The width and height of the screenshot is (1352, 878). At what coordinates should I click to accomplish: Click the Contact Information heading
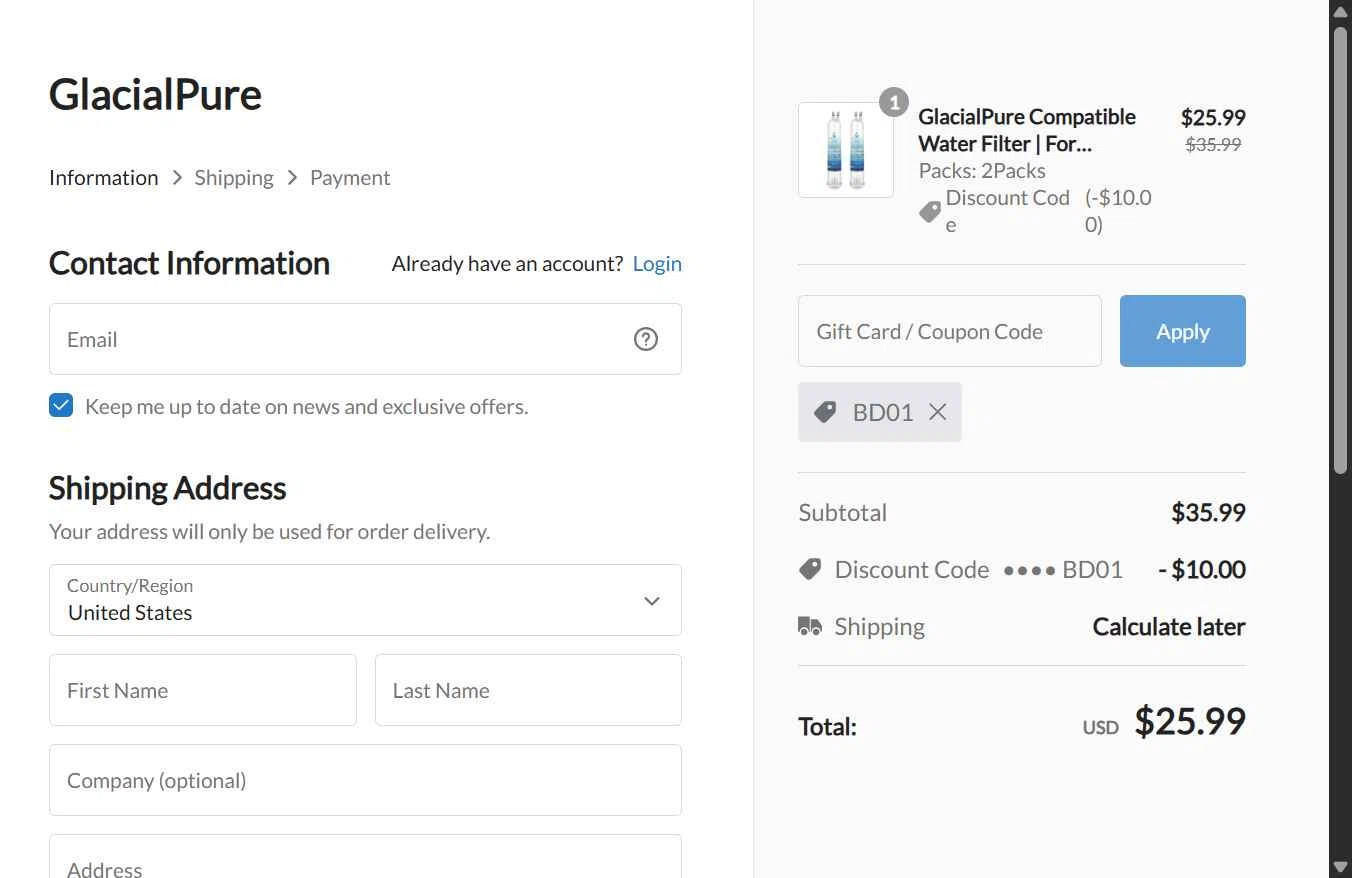click(189, 263)
